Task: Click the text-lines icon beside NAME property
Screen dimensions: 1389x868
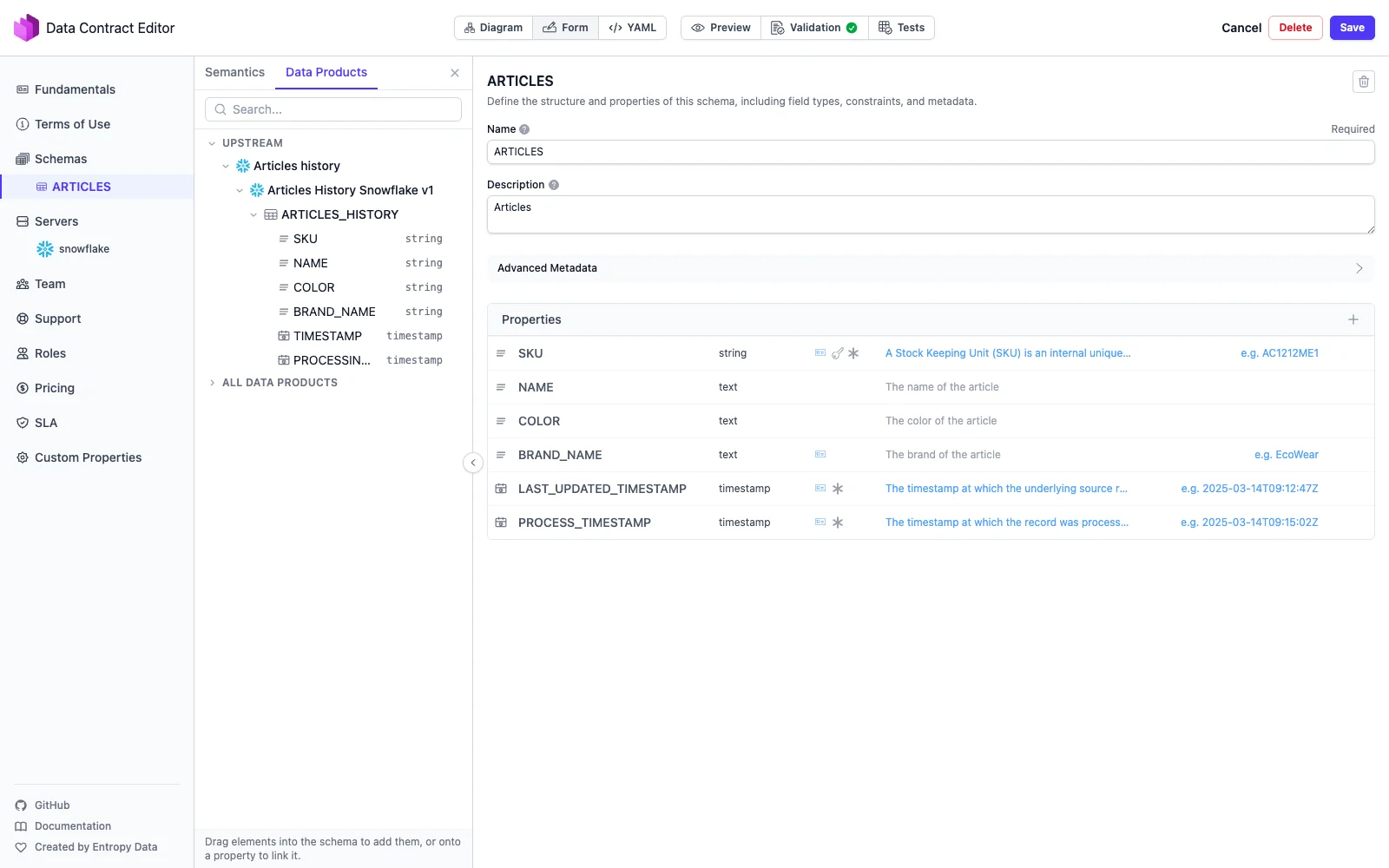Action: (501, 387)
